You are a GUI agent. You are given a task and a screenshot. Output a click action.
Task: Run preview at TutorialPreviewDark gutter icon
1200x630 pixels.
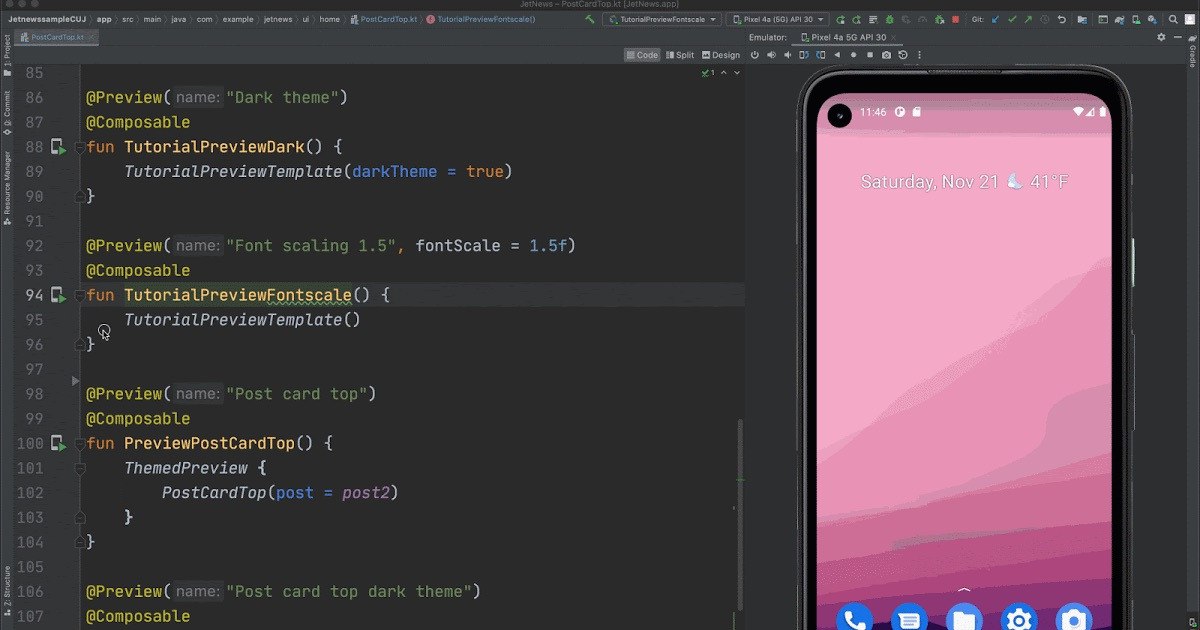(x=59, y=147)
